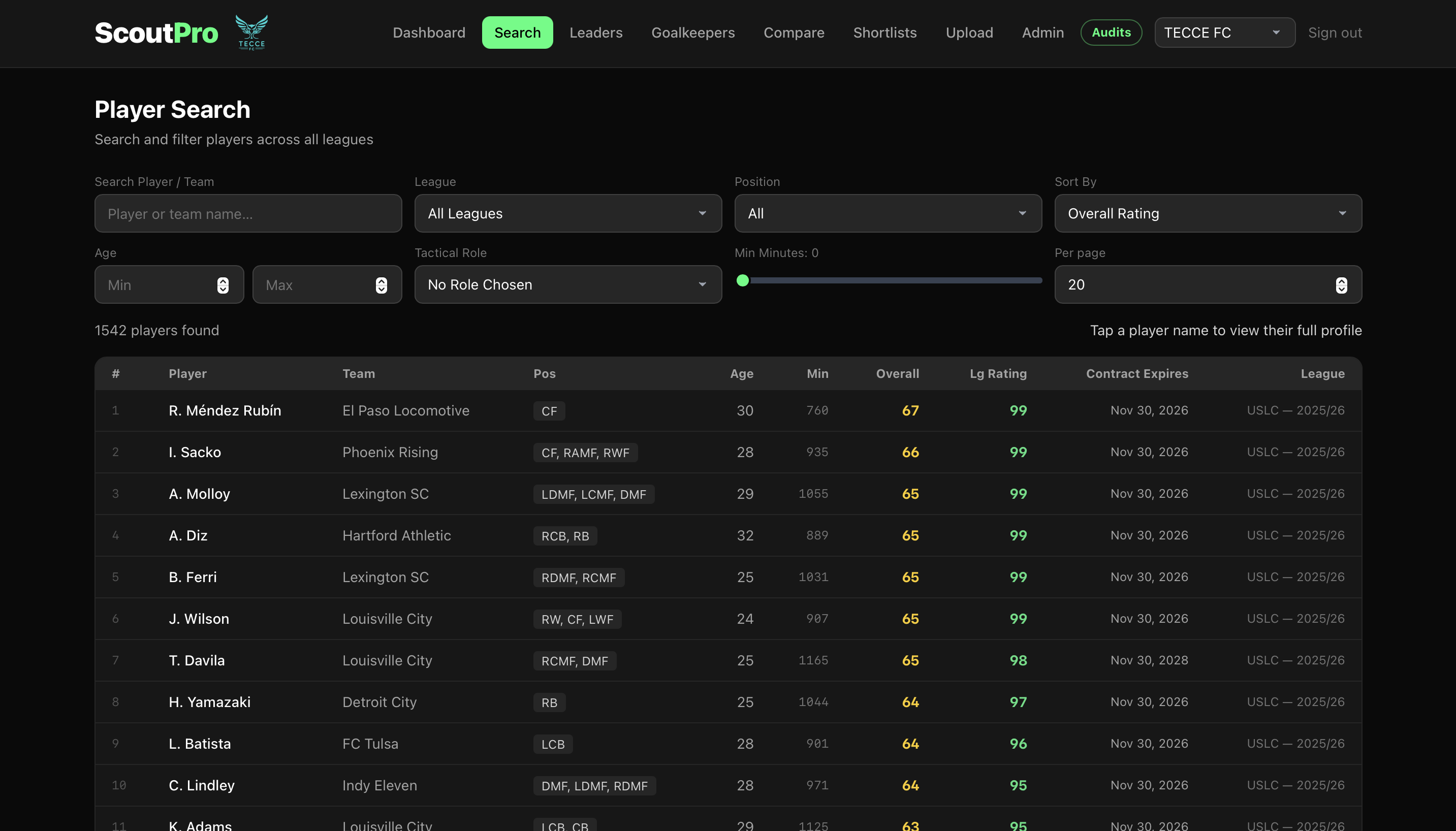Image resolution: width=1456 pixels, height=831 pixels.
Task: Click Sign out
Action: tap(1335, 33)
